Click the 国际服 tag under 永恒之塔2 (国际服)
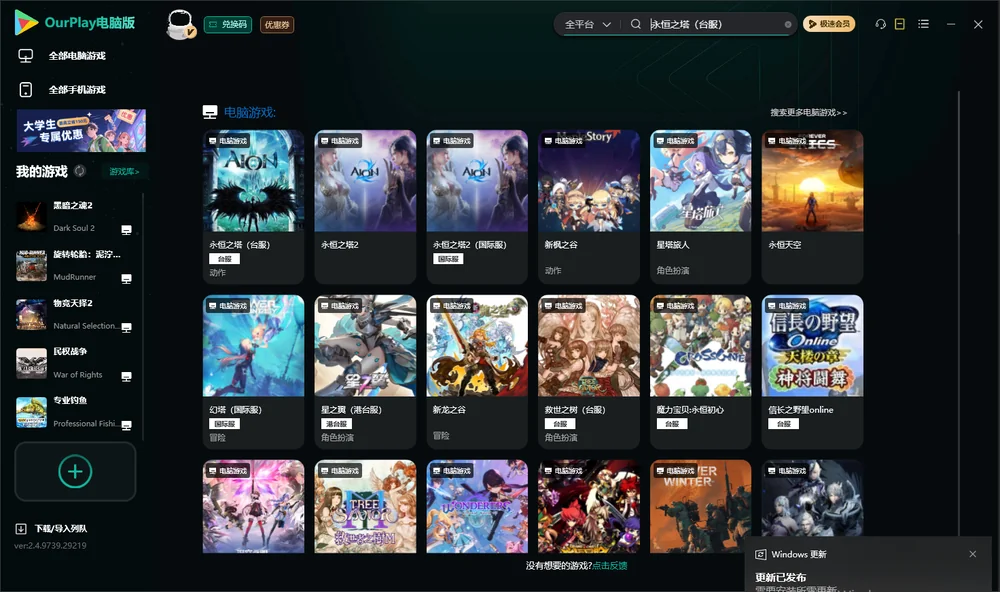This screenshot has width=1000, height=592. pos(448,259)
